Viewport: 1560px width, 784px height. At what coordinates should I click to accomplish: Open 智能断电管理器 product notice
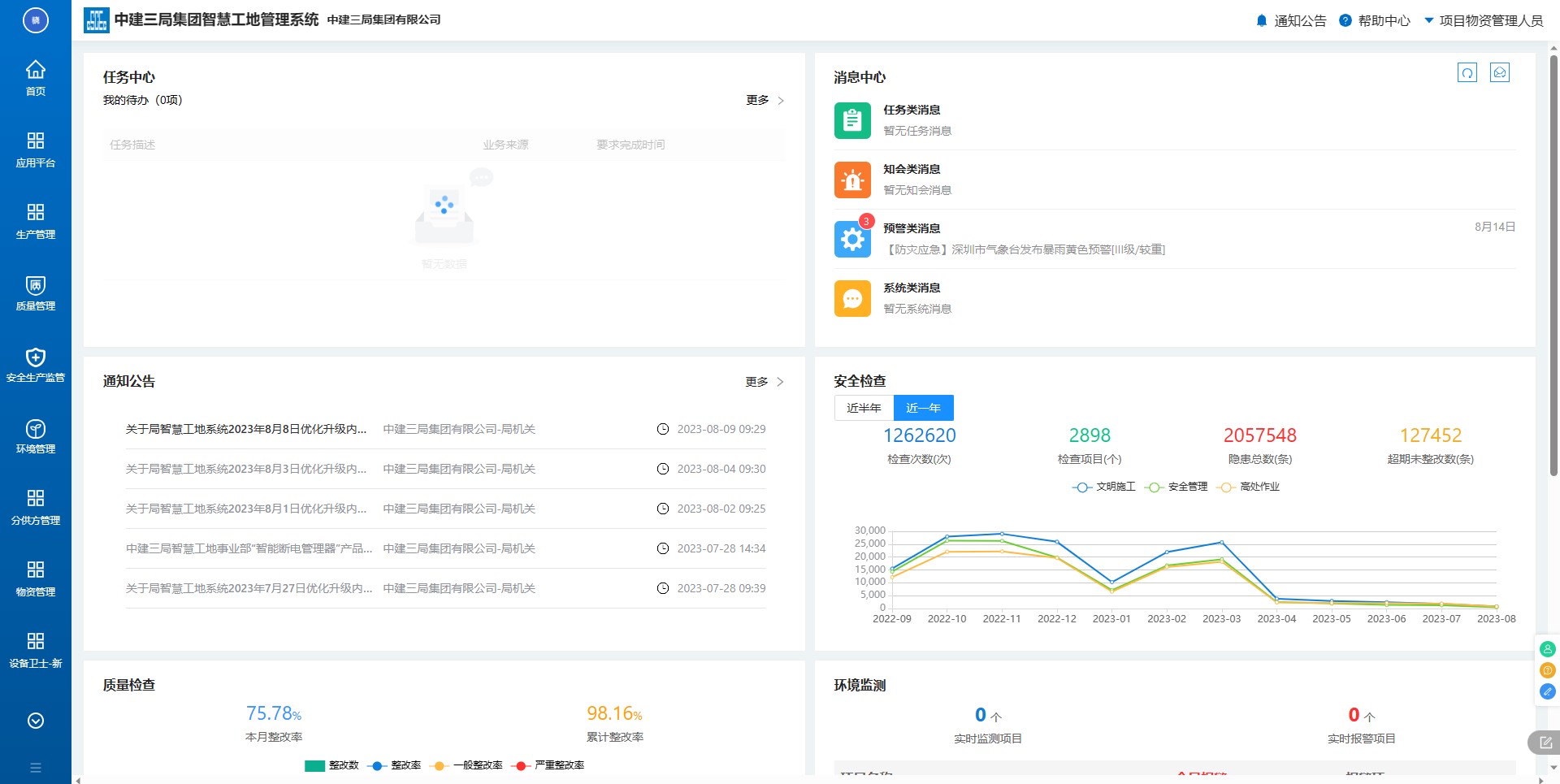[x=249, y=548]
